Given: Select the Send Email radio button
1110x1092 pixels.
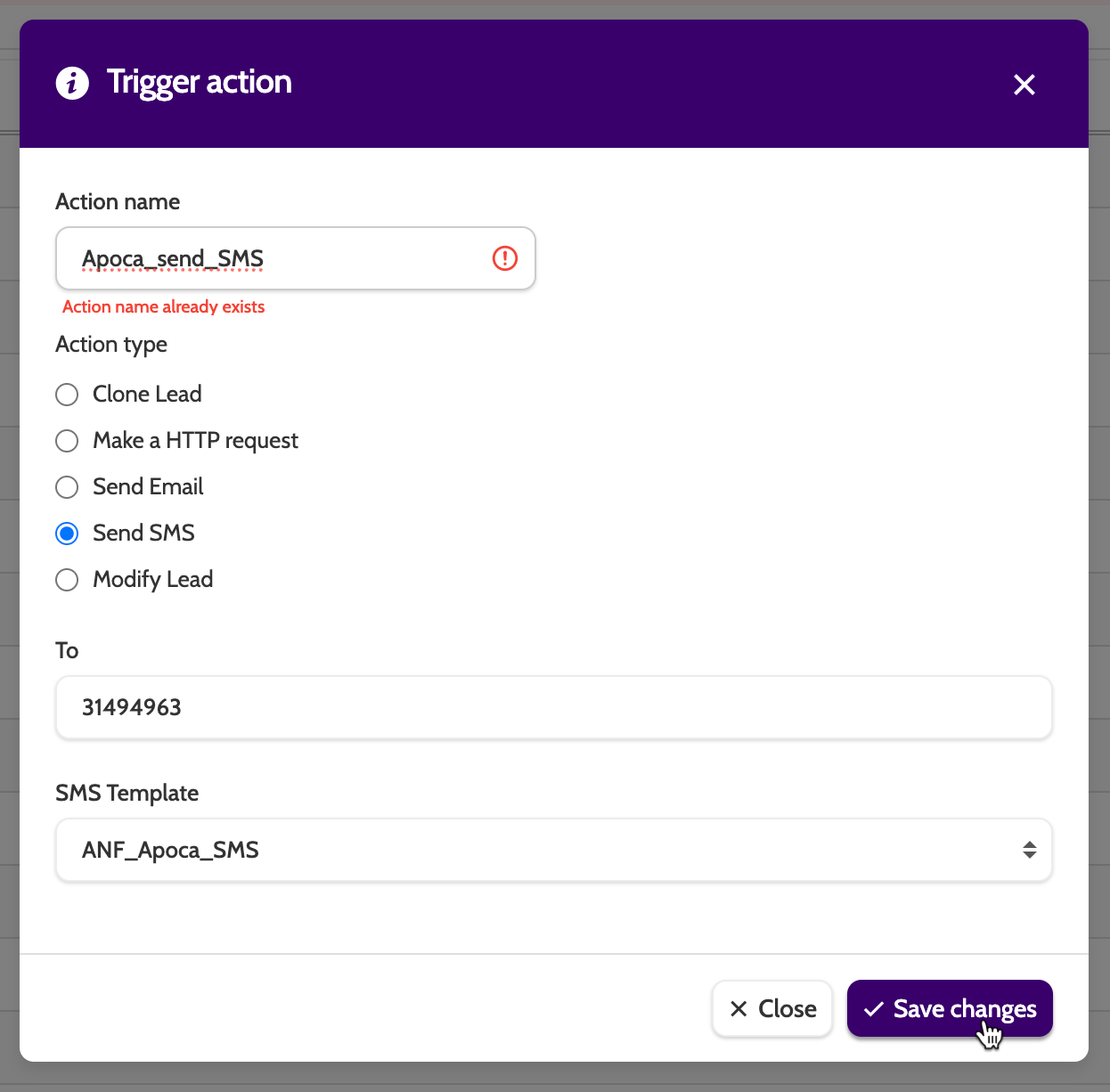Looking at the screenshot, I should pos(67,487).
